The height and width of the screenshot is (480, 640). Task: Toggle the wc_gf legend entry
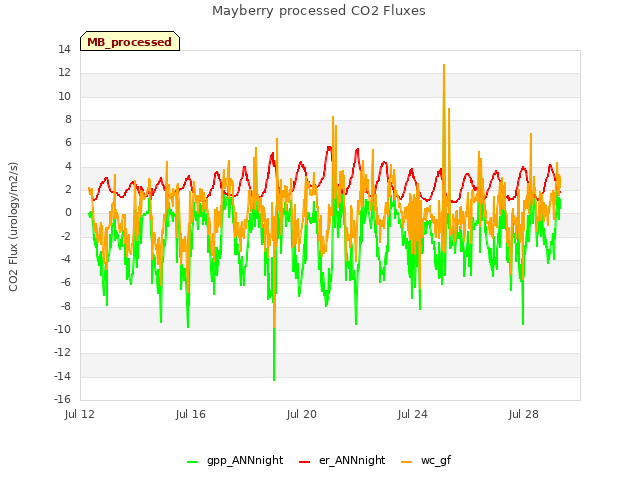(x=426, y=460)
